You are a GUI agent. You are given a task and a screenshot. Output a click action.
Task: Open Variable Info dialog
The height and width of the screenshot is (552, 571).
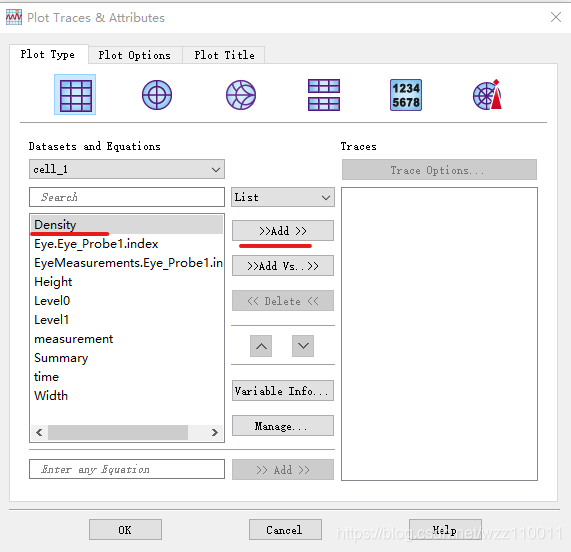283,391
